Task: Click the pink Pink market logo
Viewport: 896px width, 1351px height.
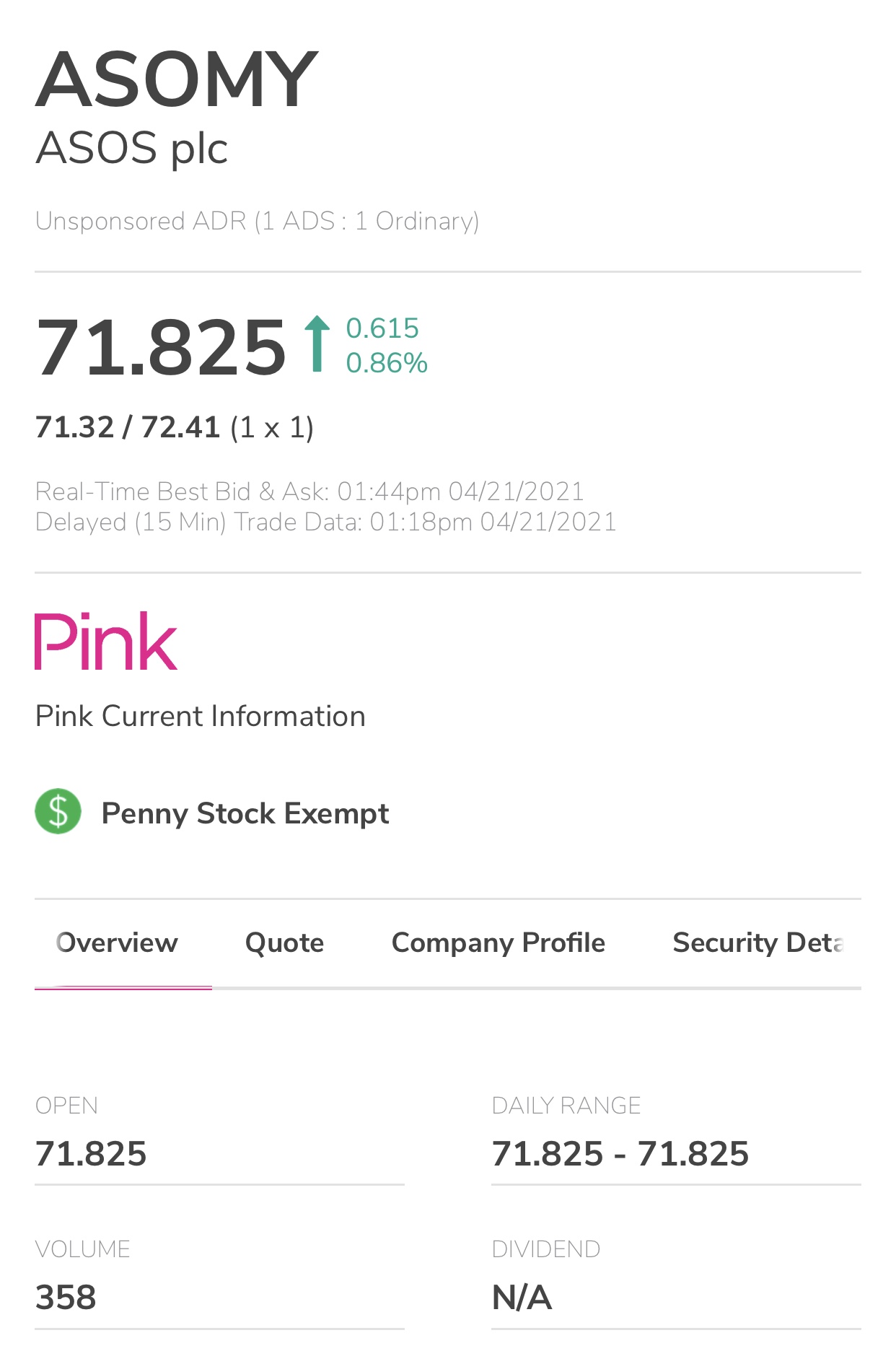Action: (106, 641)
